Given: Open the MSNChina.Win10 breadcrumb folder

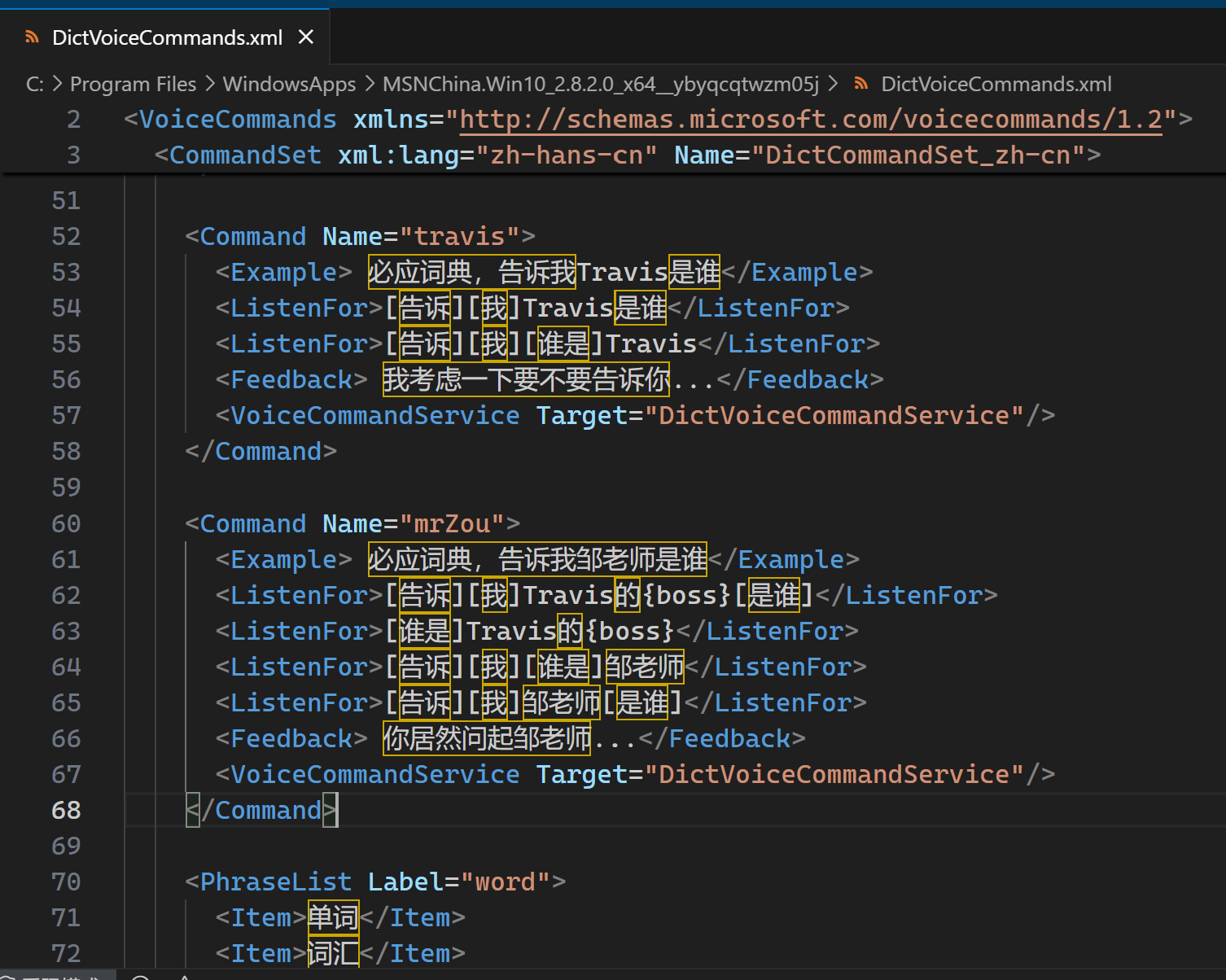Looking at the screenshot, I should tap(600, 84).
